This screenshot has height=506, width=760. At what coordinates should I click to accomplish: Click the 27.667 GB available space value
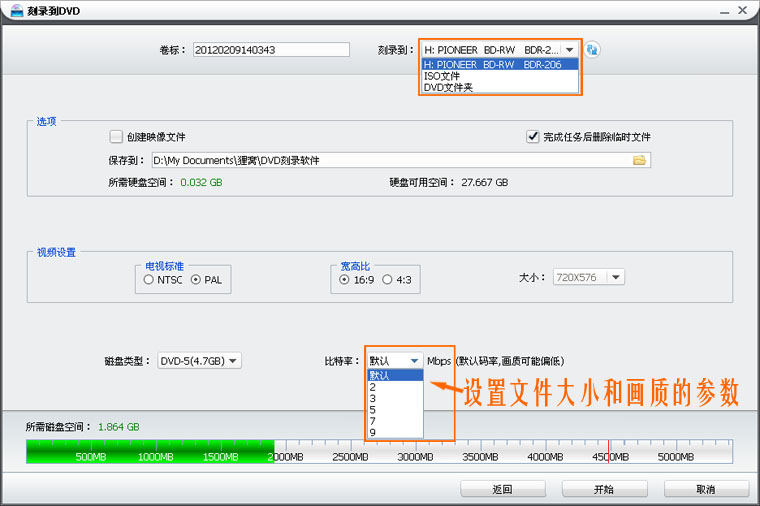coord(485,182)
